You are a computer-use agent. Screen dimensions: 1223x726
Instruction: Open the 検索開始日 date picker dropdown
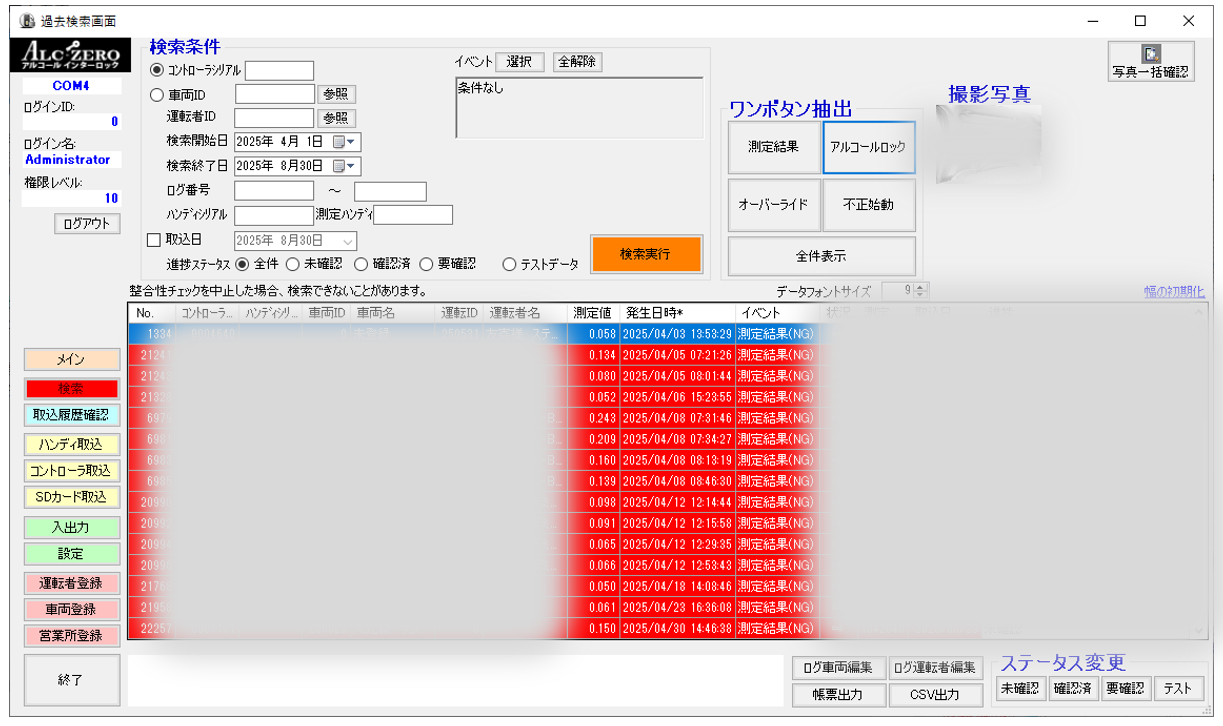pyautogui.click(x=350, y=142)
